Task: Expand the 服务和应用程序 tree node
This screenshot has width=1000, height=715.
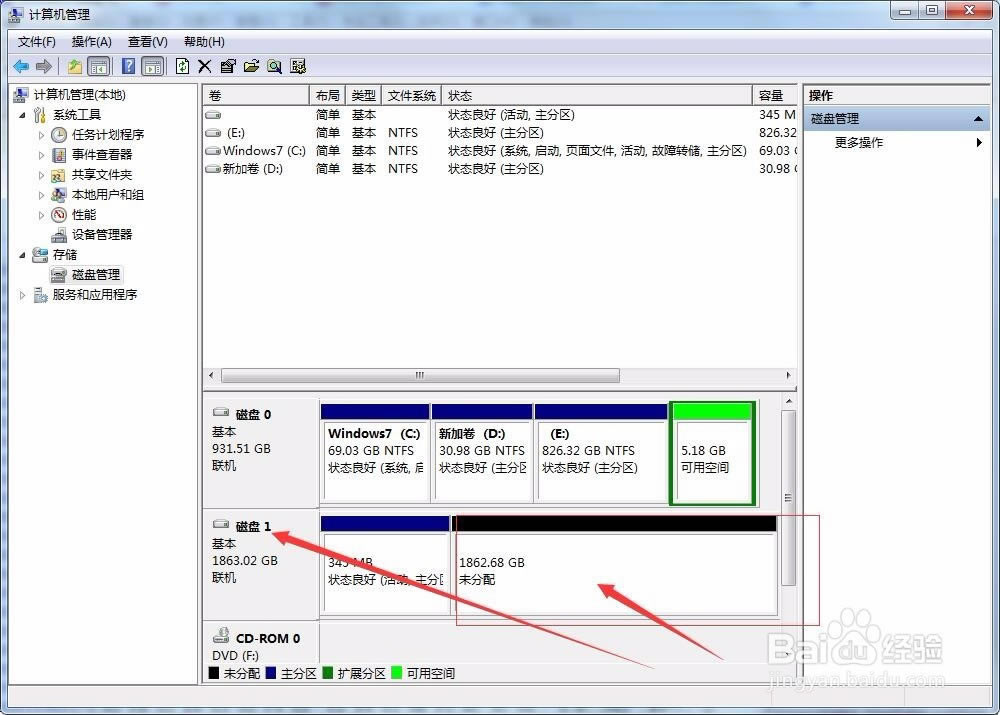Action: (x=24, y=295)
